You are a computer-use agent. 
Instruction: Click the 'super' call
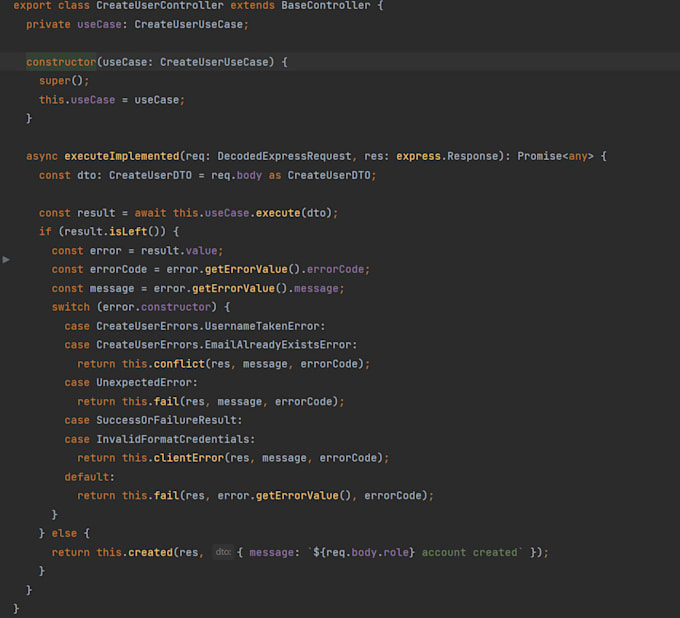[x=55, y=81]
